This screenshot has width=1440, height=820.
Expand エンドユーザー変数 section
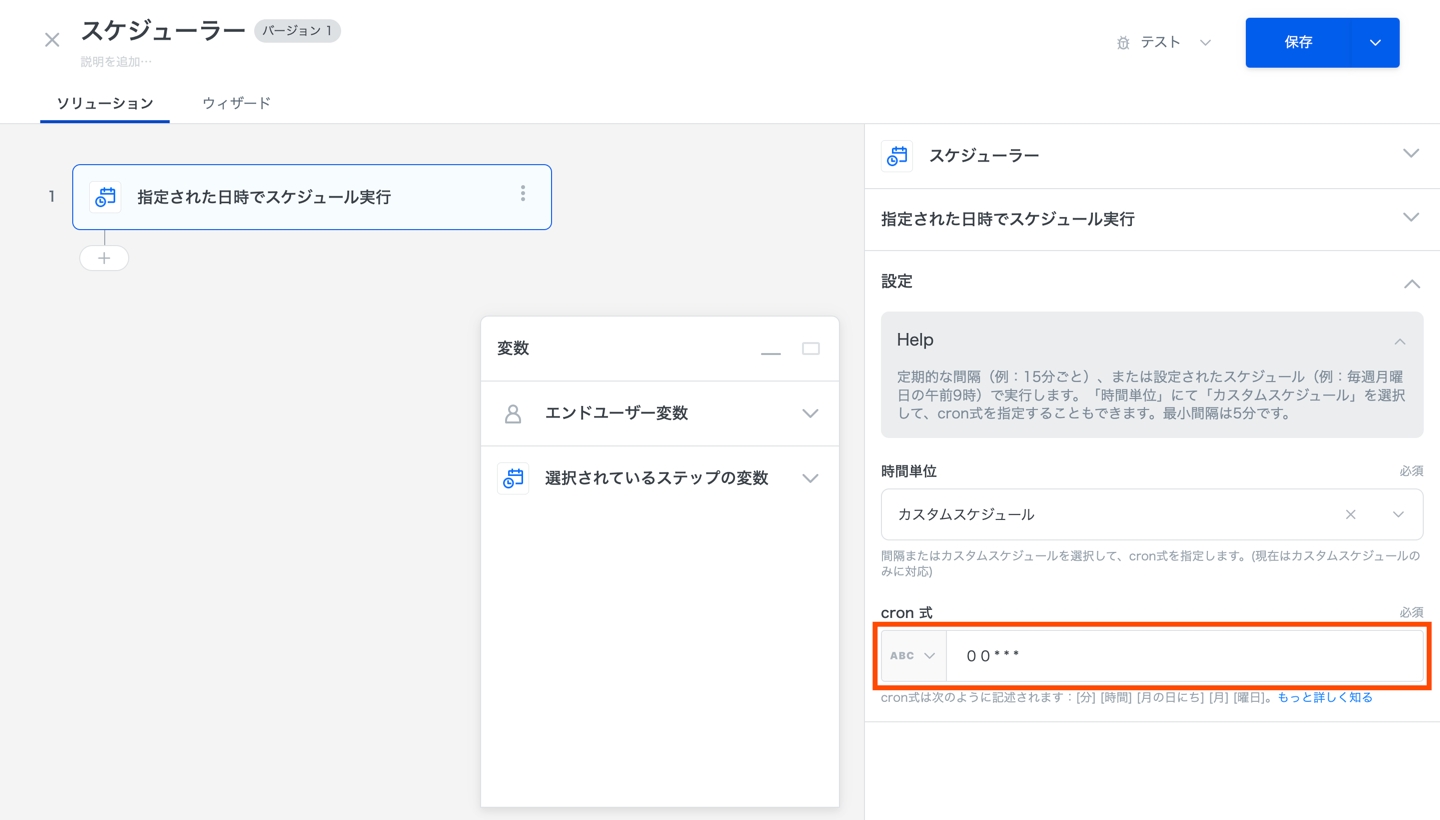[810, 414]
